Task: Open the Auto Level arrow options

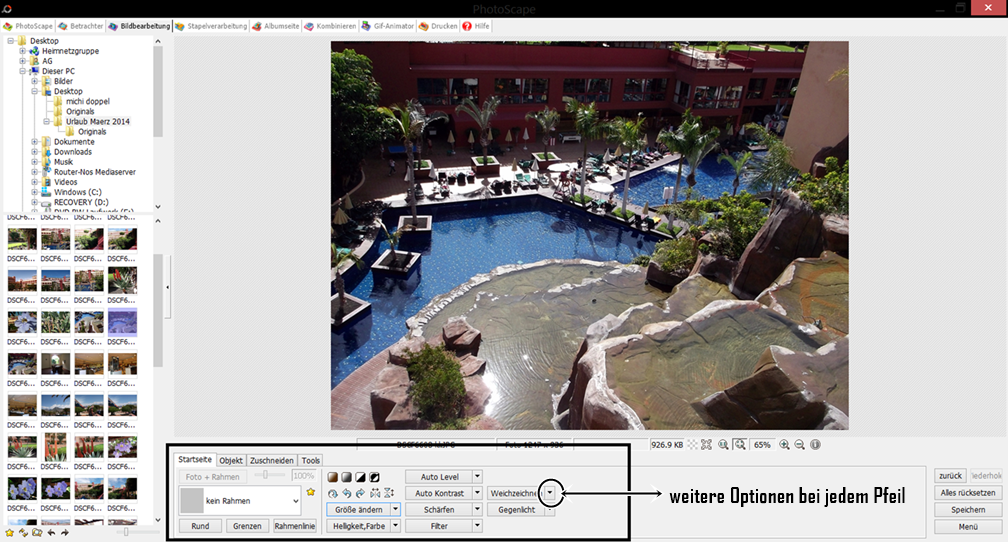Action: (477, 477)
